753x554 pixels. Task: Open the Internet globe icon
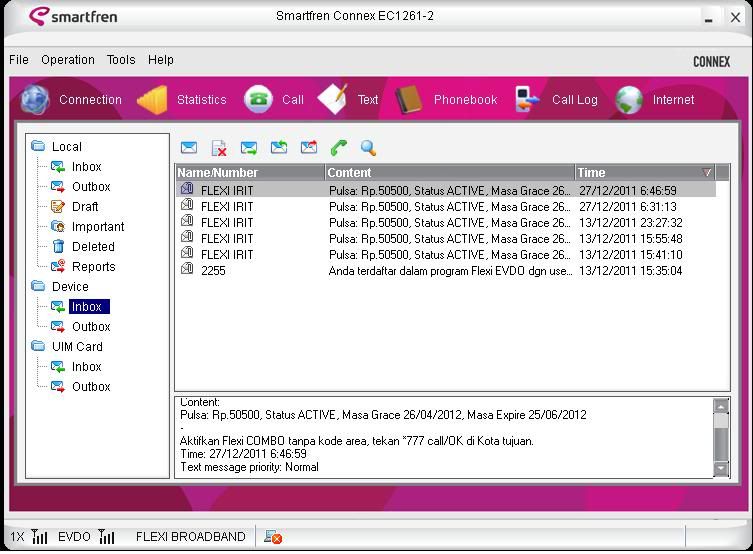coord(629,100)
